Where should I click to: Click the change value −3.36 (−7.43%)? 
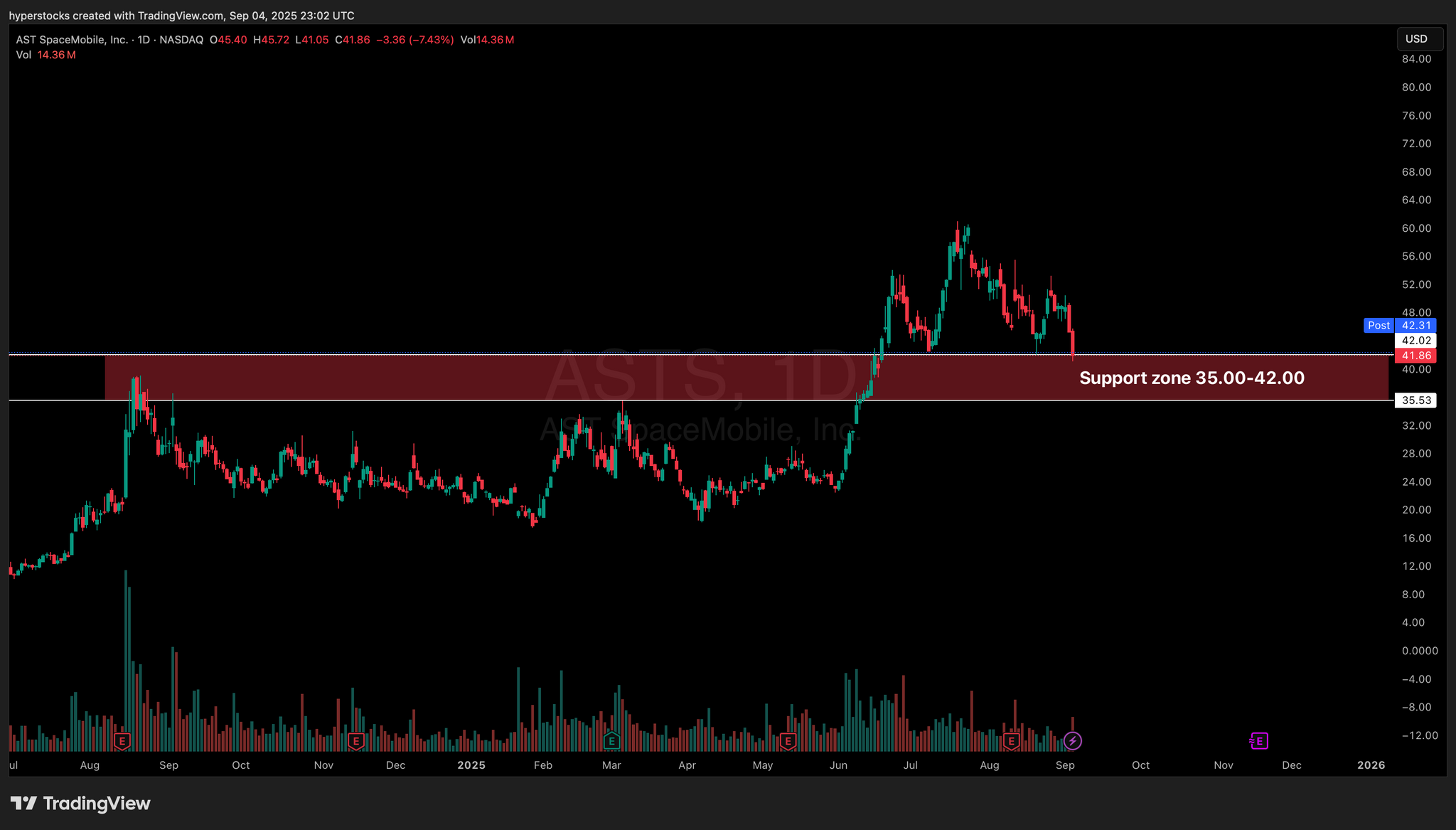coord(414,40)
